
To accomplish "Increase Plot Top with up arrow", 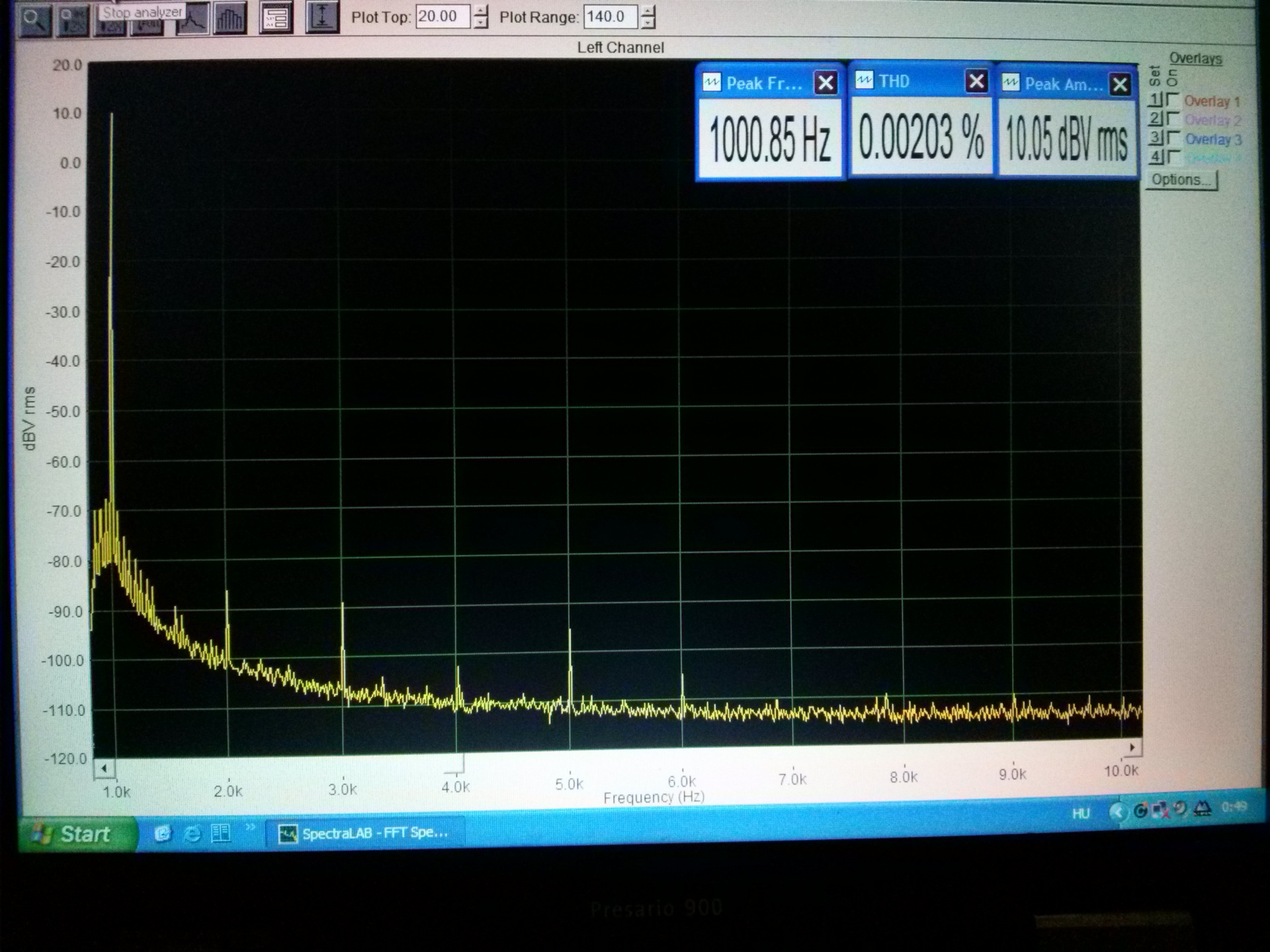I will (x=482, y=11).
